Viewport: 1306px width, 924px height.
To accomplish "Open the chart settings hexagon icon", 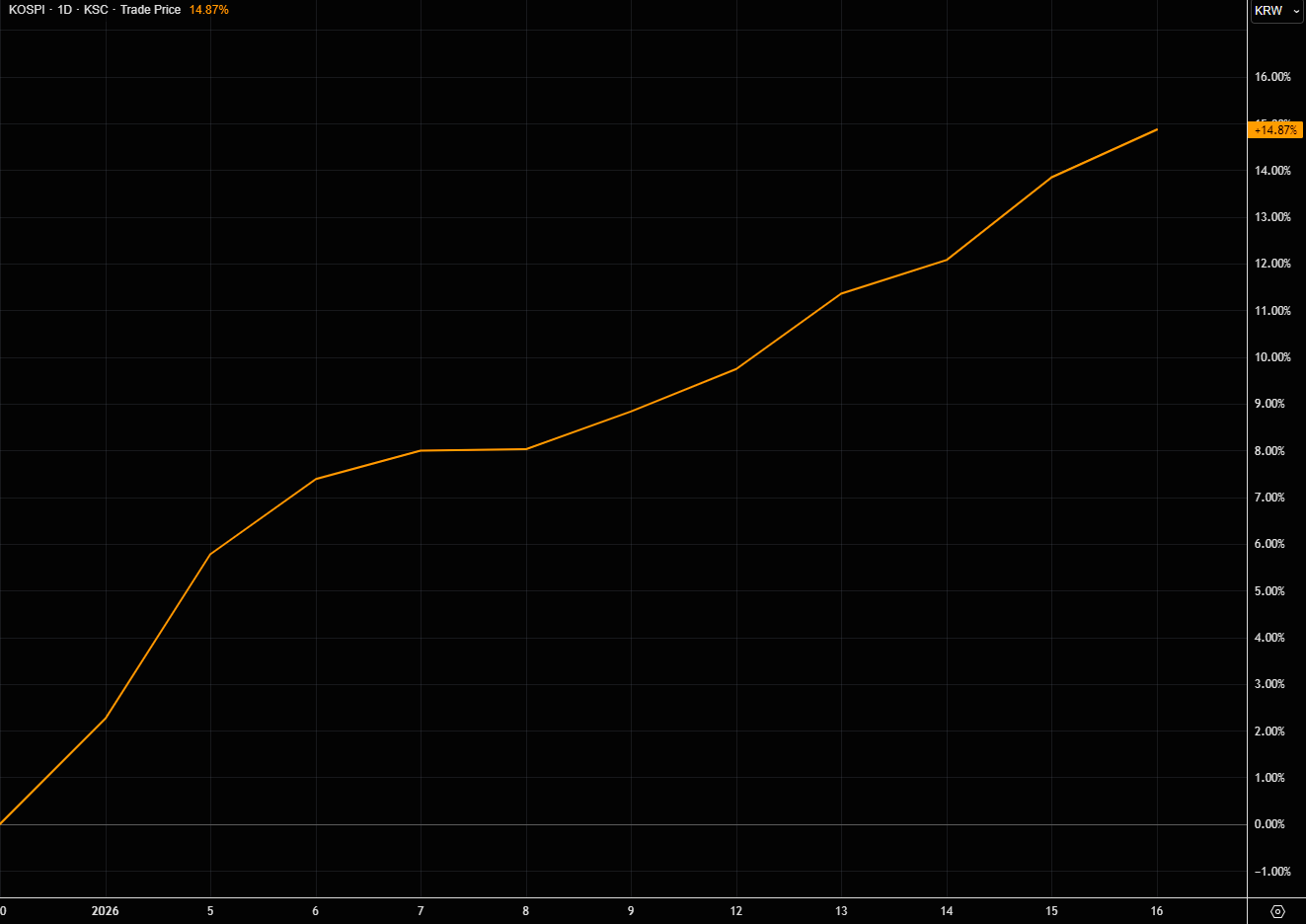I will 1277,911.
